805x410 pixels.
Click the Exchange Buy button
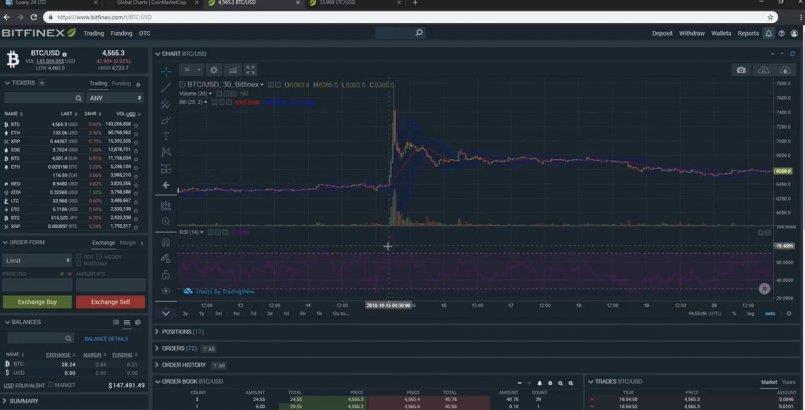(37, 302)
